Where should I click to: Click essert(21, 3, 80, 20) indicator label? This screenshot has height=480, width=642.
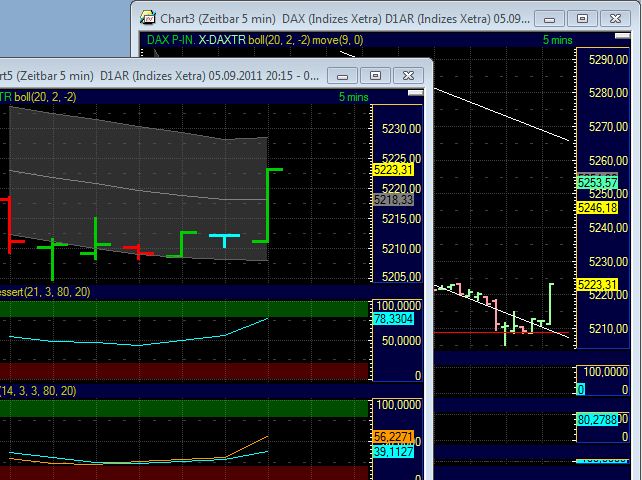pos(45,292)
